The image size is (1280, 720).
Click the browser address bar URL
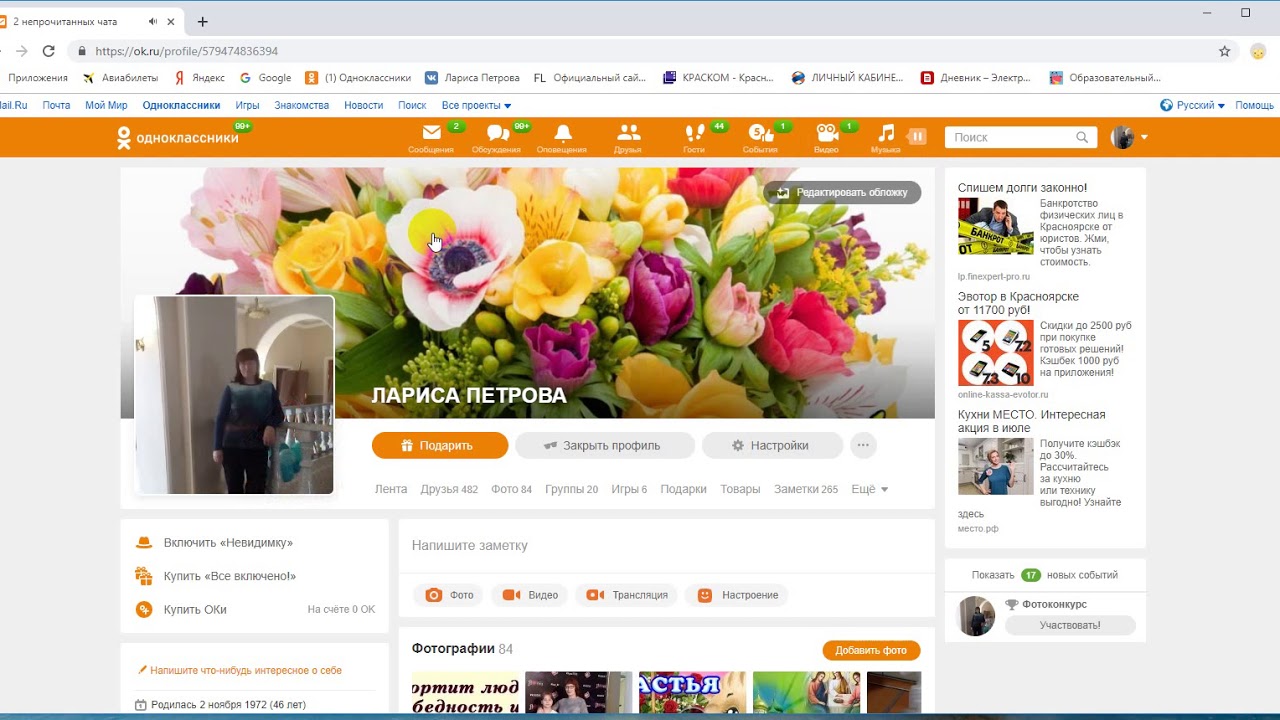click(186, 51)
